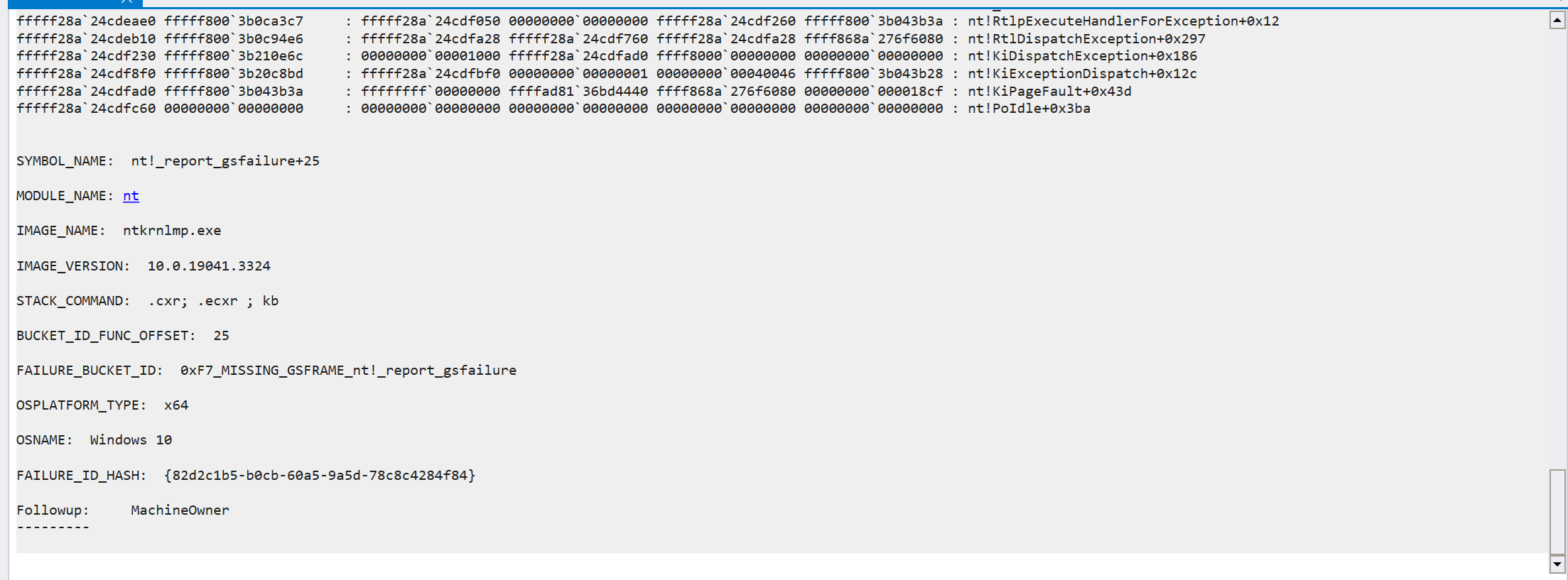Click the OSNAME Windows 10 value
Image resolution: width=1568 pixels, height=580 pixels.
131,440
